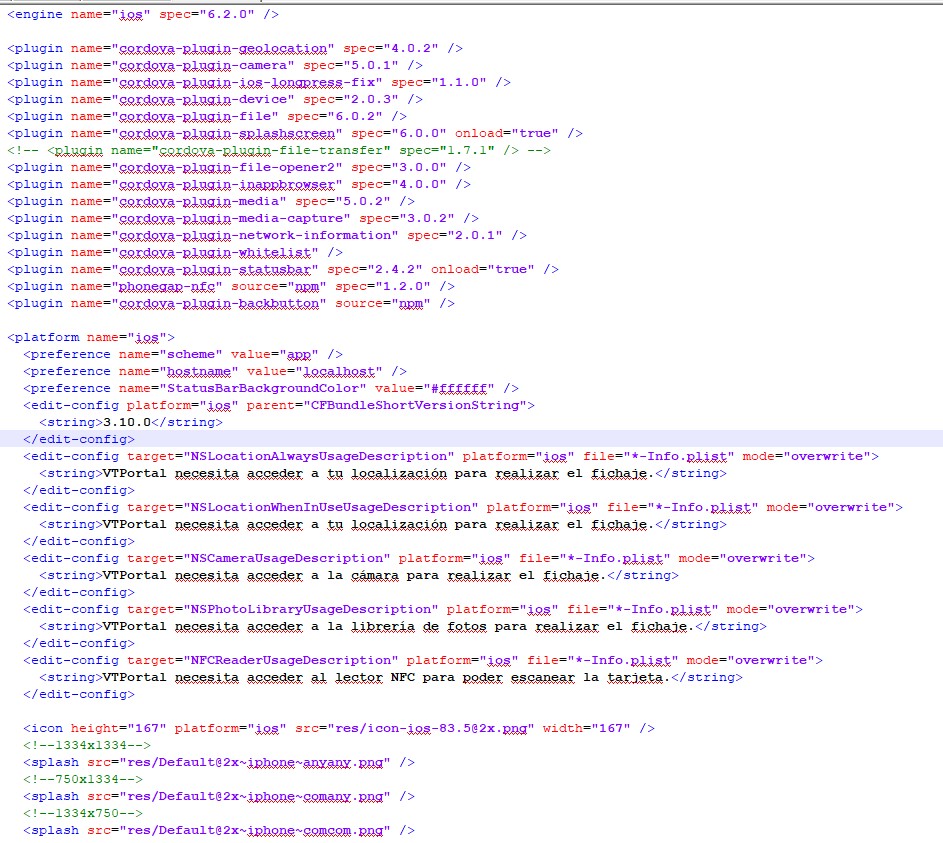Click the "lector NFC" string line
The width and height of the screenshot is (943, 843).
(x=391, y=677)
